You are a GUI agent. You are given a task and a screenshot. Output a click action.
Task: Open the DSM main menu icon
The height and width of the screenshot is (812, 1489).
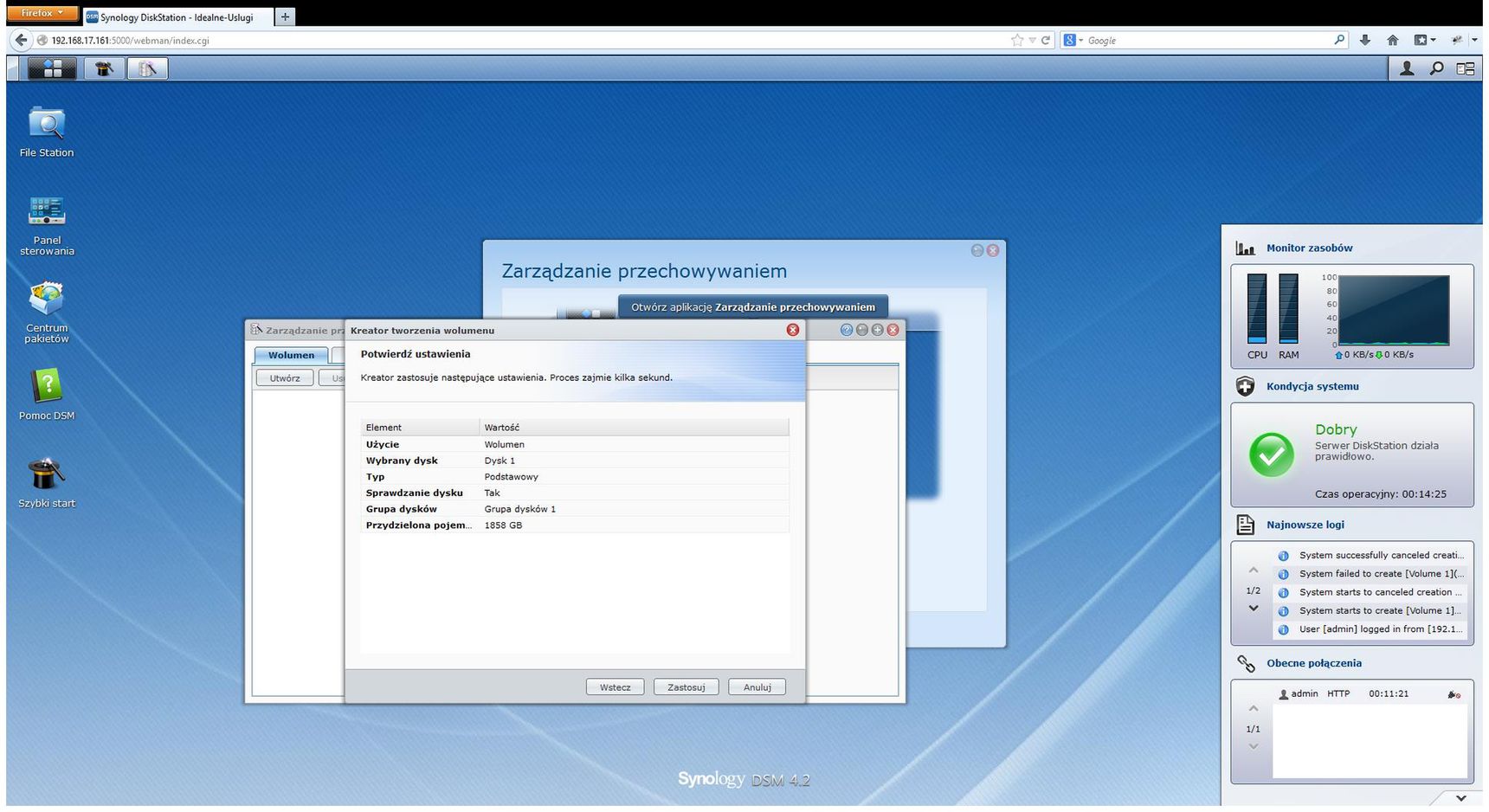pos(52,68)
